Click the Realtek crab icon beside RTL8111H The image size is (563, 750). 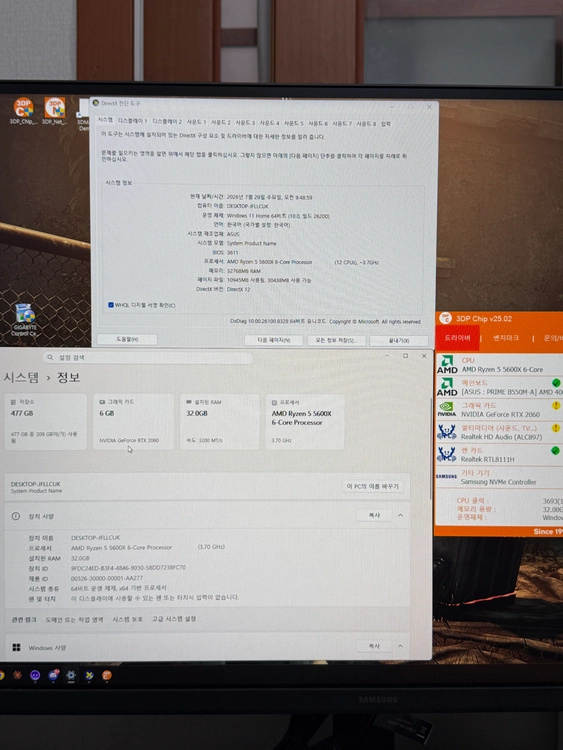point(447,454)
